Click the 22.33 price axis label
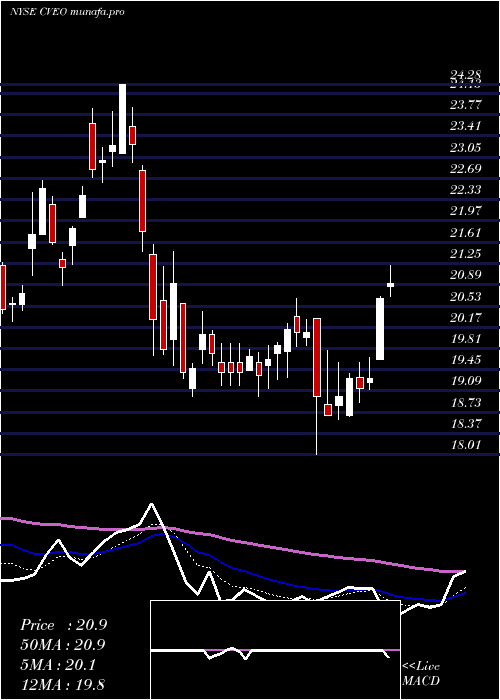The image size is (500, 700). pyautogui.click(x=466, y=190)
